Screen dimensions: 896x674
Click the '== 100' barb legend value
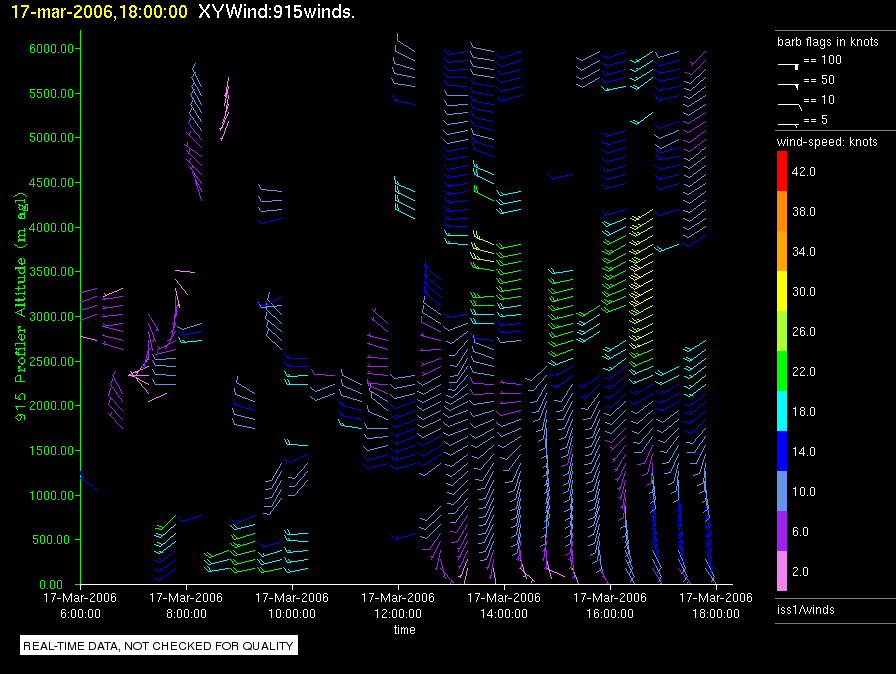[x=822, y=60]
